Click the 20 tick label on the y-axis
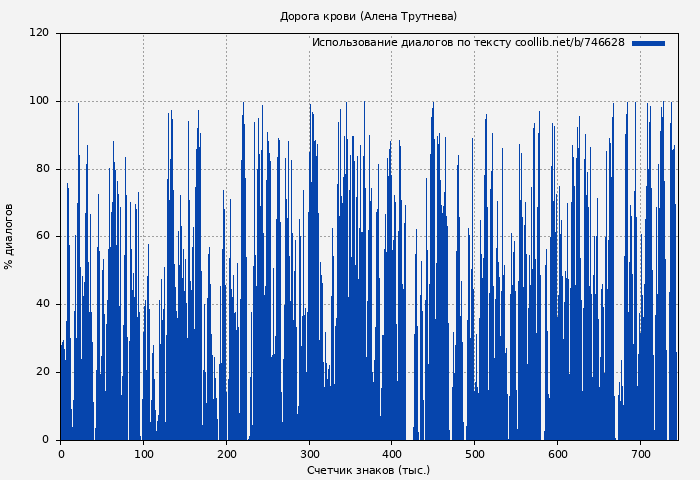700x480 pixels. click(x=42, y=372)
